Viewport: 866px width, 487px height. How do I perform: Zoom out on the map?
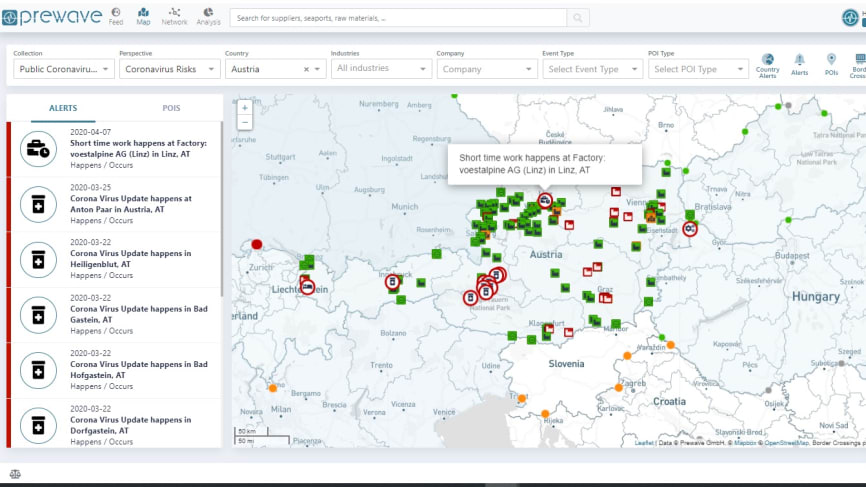coord(245,122)
